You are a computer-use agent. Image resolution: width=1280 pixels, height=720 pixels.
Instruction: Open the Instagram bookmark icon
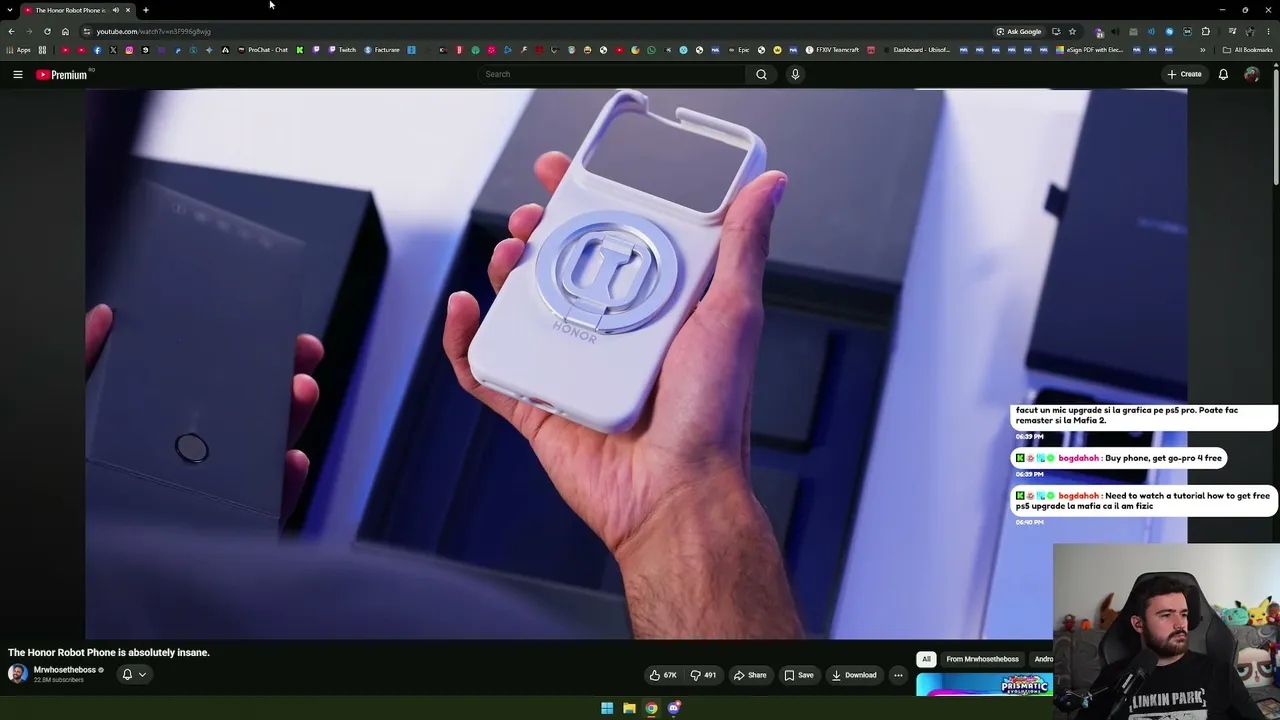pos(129,50)
